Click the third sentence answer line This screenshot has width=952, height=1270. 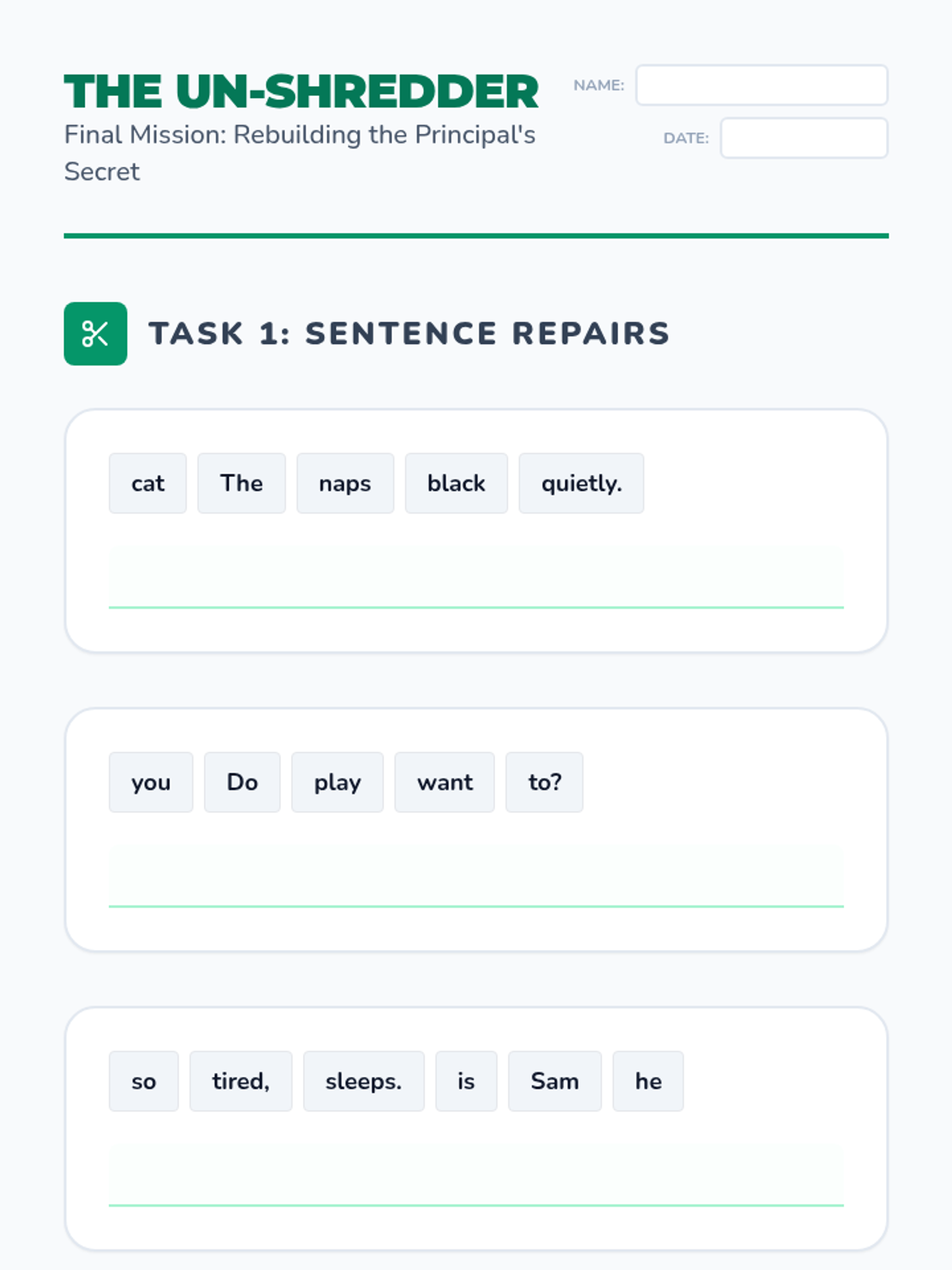476,1175
